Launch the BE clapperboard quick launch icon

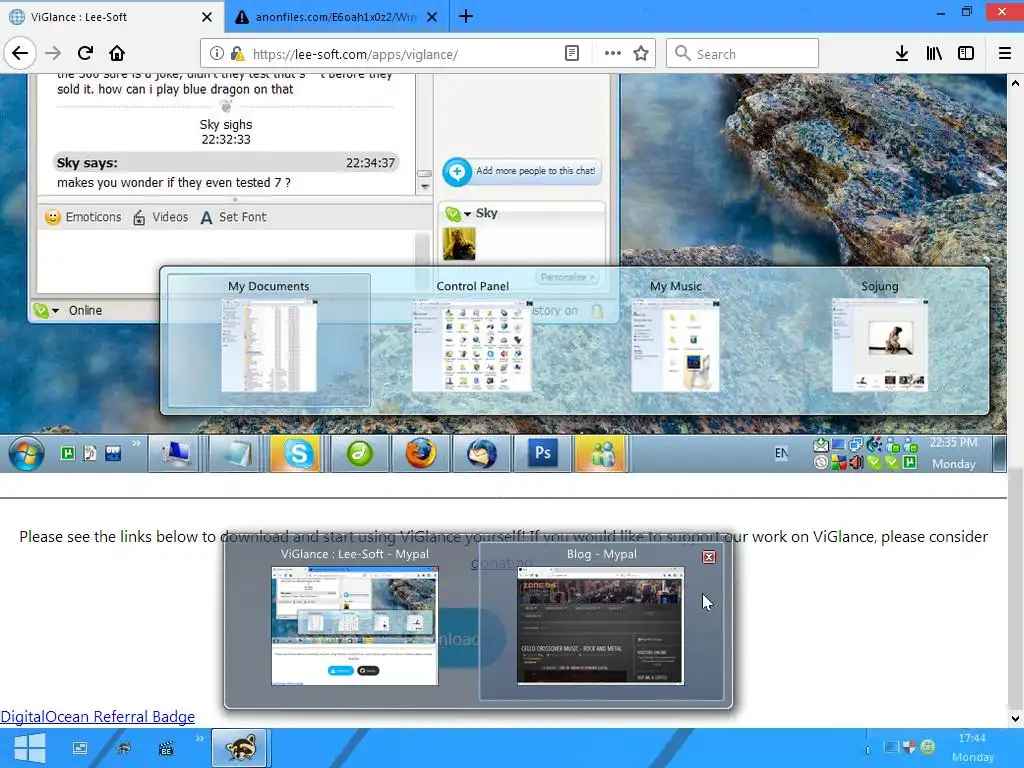tap(166, 748)
